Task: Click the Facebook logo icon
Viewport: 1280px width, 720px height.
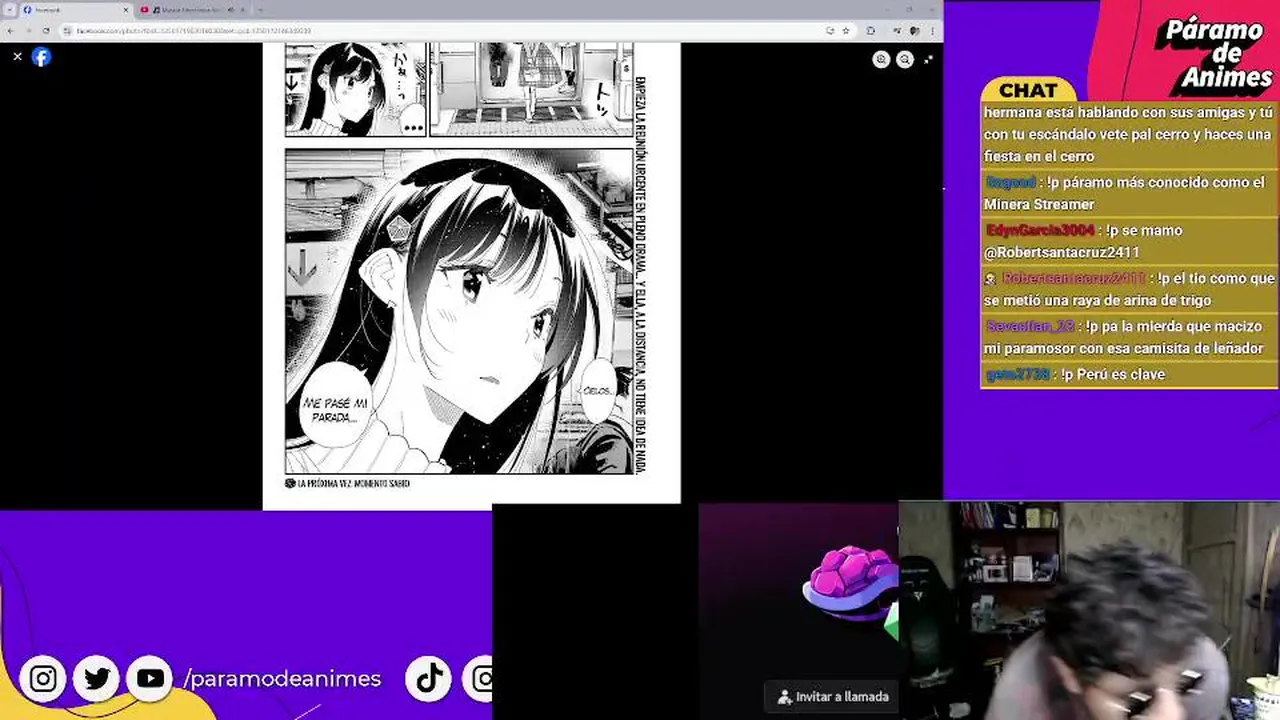Action: click(x=41, y=57)
